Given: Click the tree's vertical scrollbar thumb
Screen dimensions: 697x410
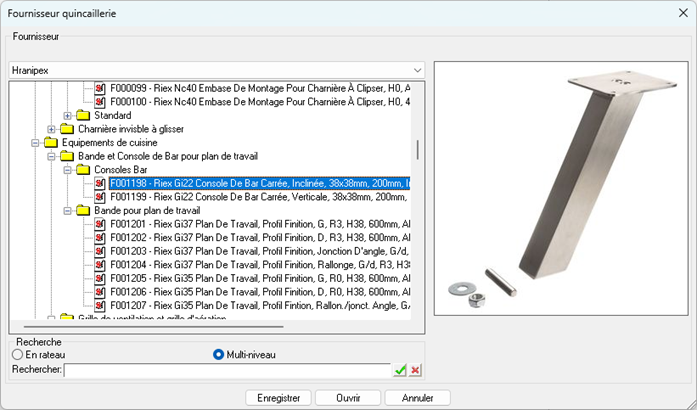Looking at the screenshot, I should tap(418, 150).
